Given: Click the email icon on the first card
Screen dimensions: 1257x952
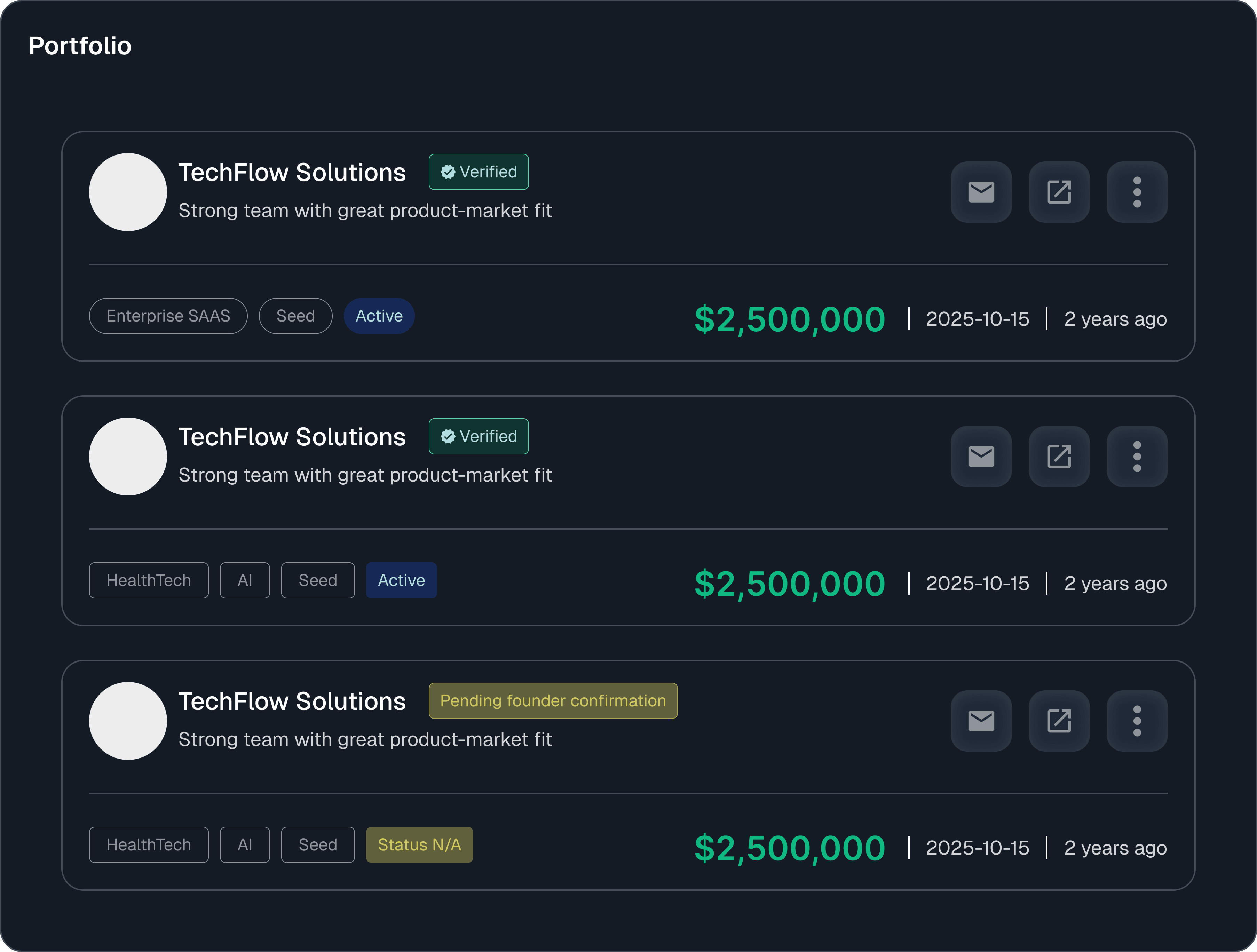Looking at the screenshot, I should point(981,192).
